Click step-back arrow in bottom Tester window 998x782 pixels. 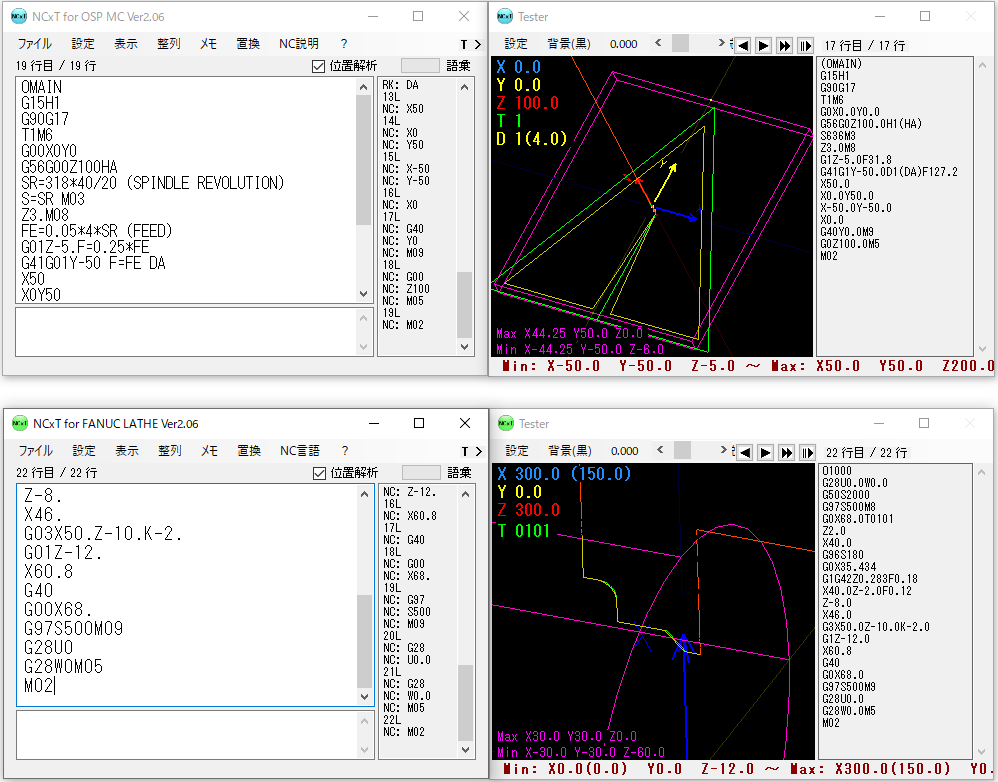coord(745,452)
